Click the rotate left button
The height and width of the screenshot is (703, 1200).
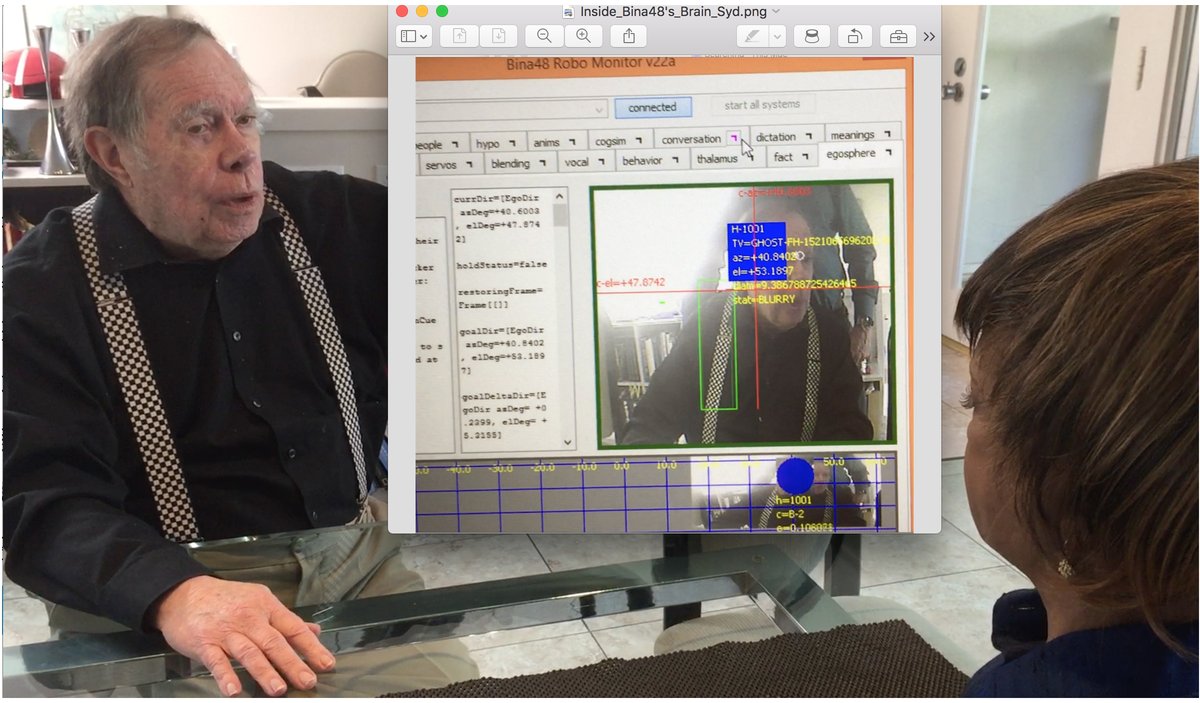pos(855,36)
